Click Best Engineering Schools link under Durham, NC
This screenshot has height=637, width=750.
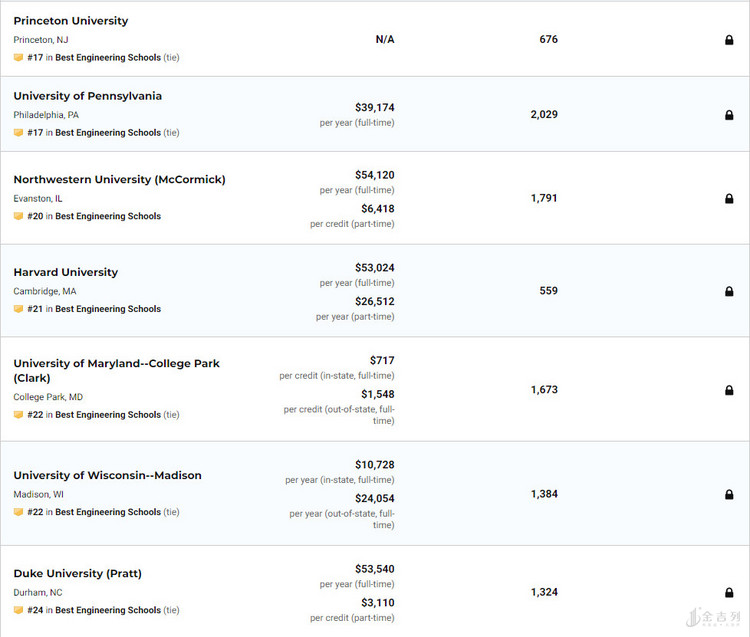click(x=108, y=610)
